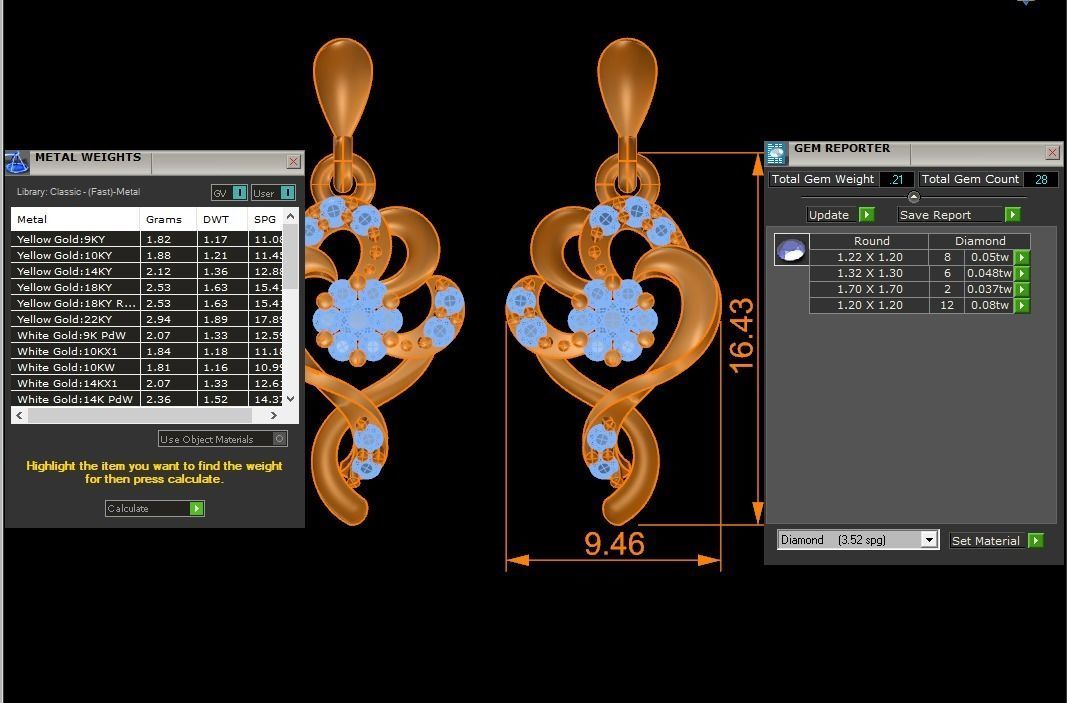Select the Yellow Gold:9KY row
The height and width of the screenshot is (703, 1067).
(x=147, y=239)
